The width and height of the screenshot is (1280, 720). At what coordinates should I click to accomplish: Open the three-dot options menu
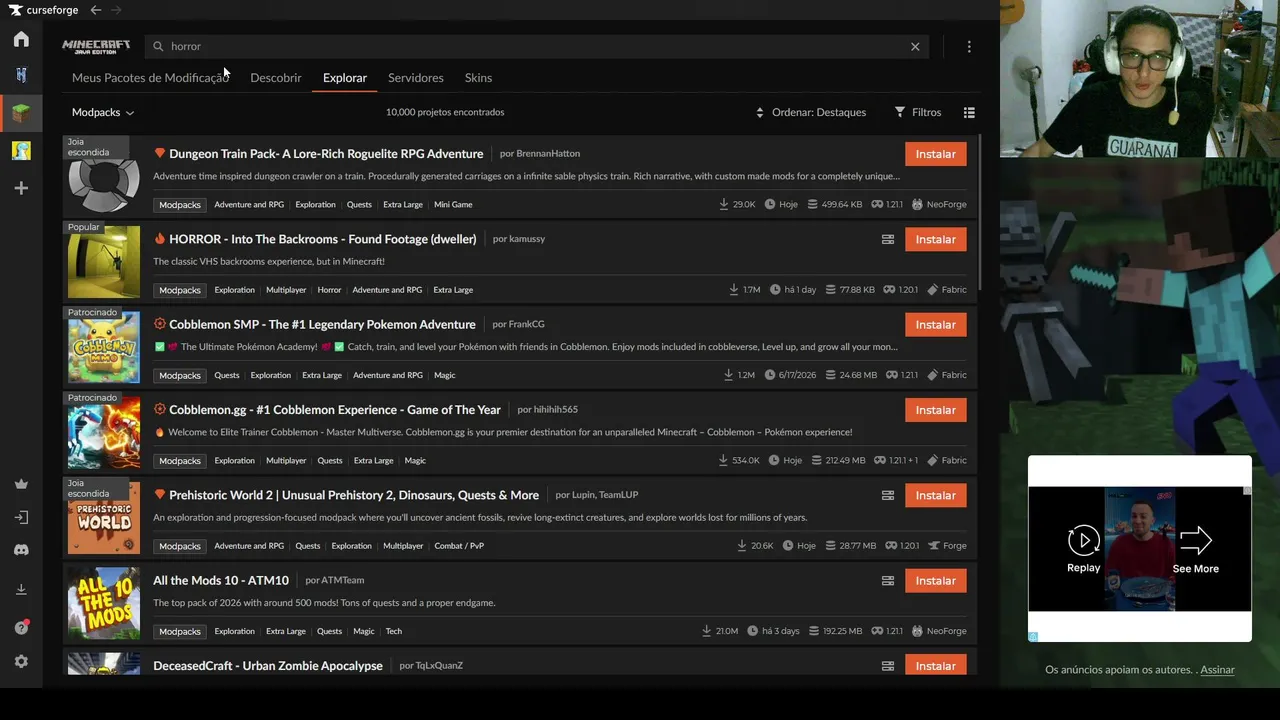pyautogui.click(x=969, y=46)
